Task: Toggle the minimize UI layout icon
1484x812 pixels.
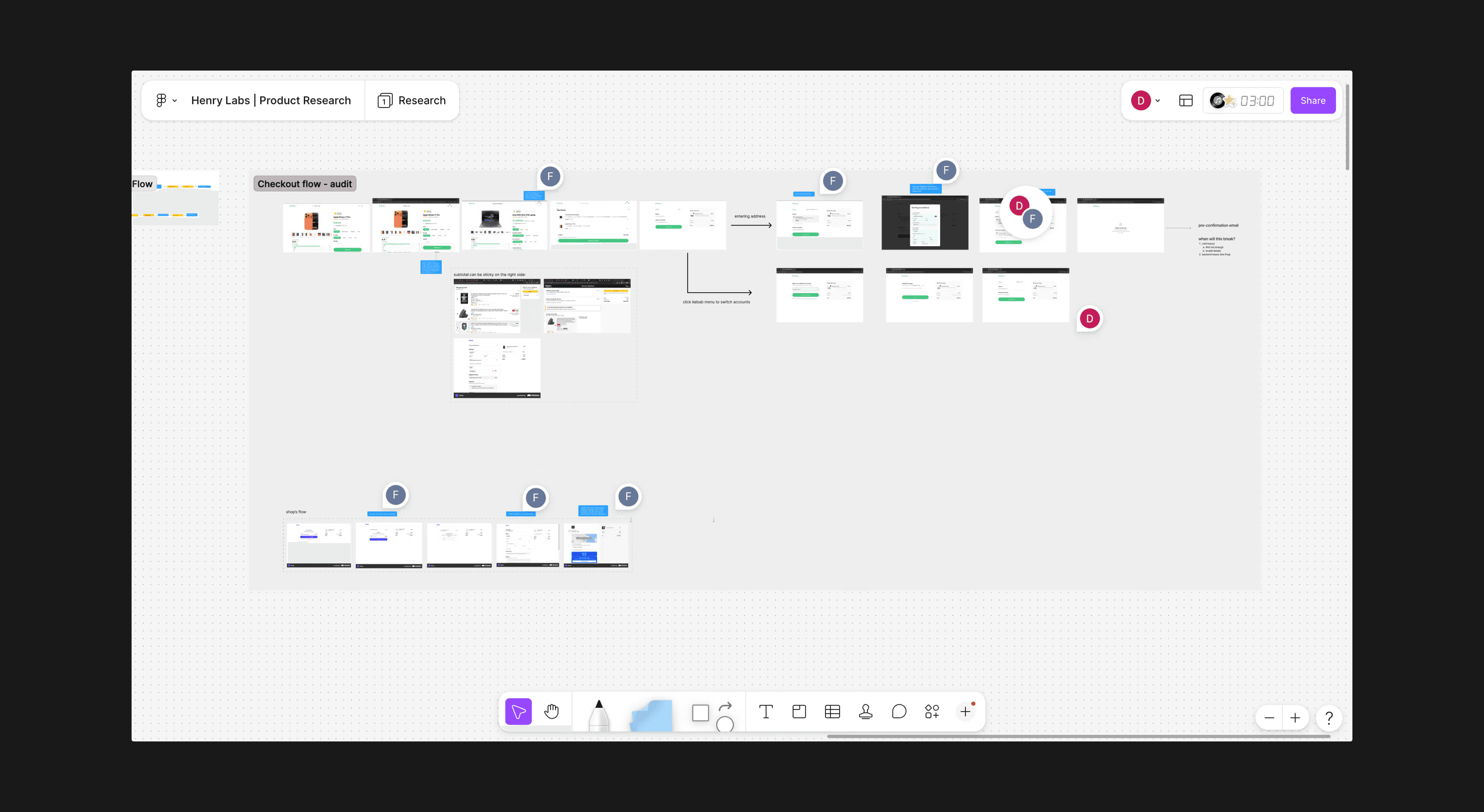Action: tap(1186, 101)
